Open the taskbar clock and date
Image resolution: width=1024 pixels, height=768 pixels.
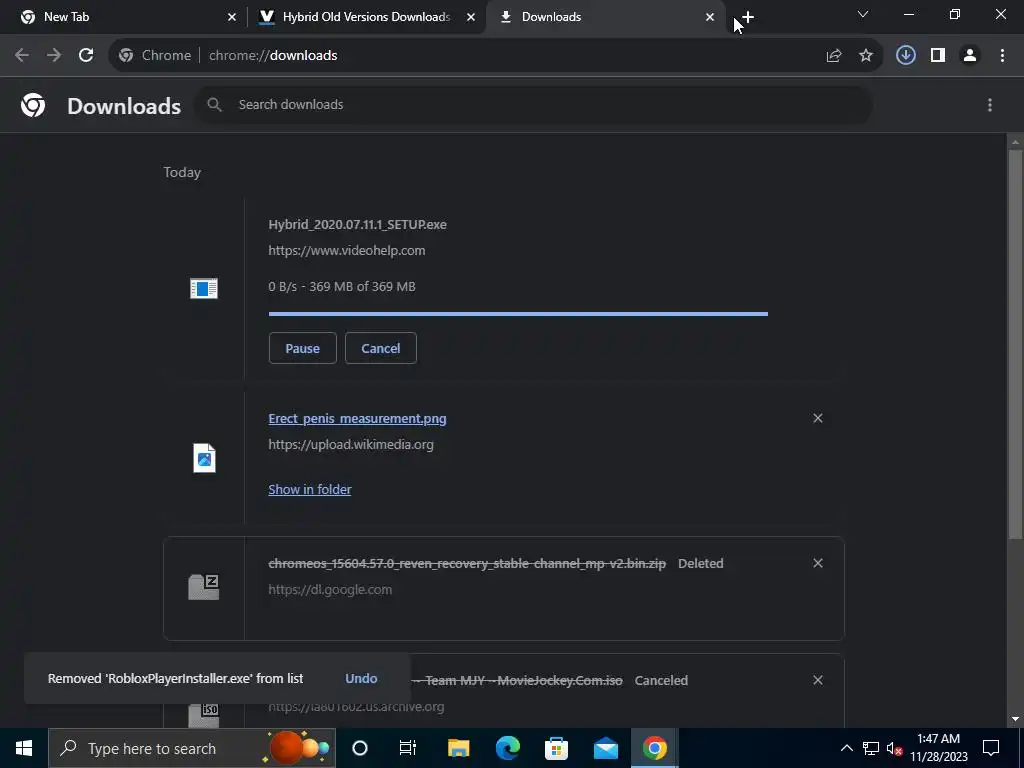coord(938,748)
